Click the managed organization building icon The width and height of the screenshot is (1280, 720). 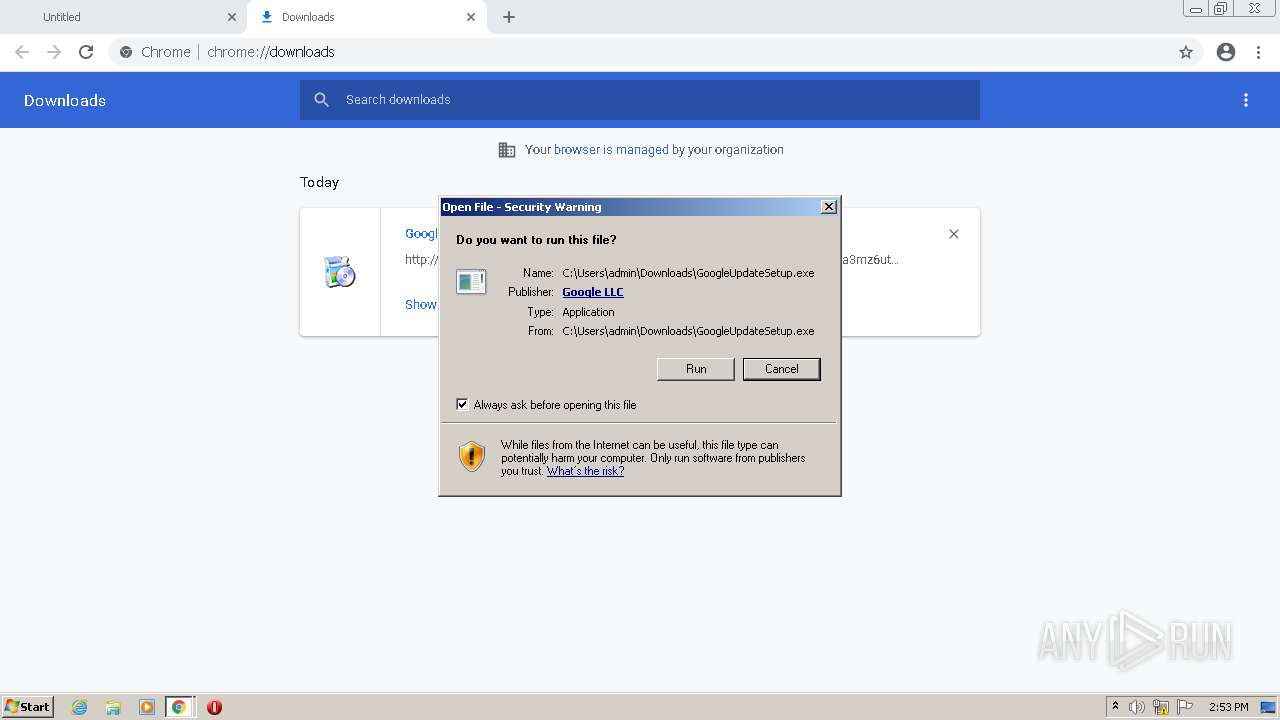(507, 150)
